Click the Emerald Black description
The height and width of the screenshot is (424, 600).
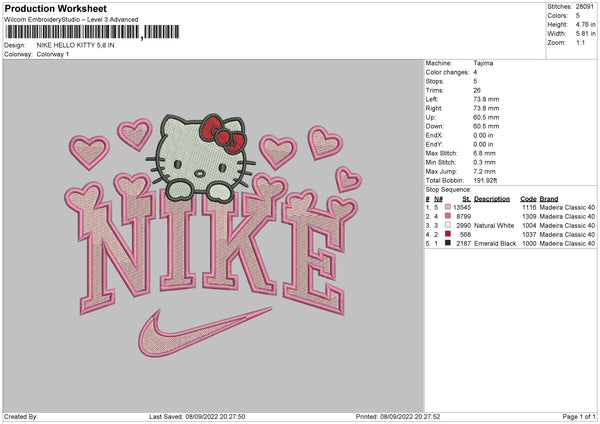coord(495,244)
